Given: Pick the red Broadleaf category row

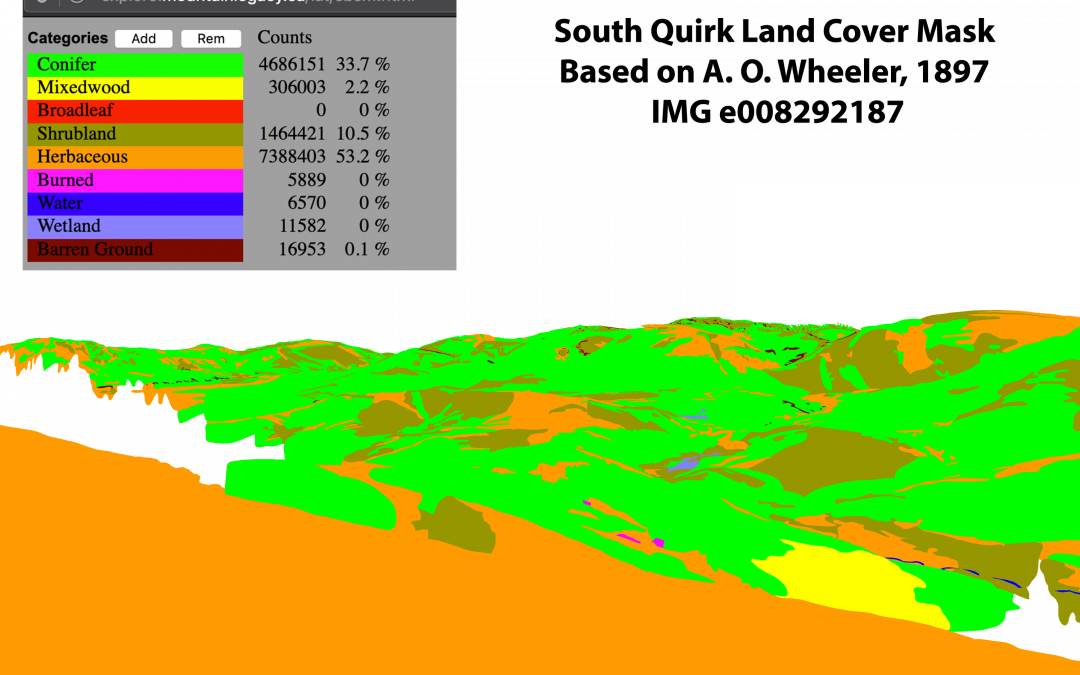Looking at the screenshot, I should [x=135, y=110].
